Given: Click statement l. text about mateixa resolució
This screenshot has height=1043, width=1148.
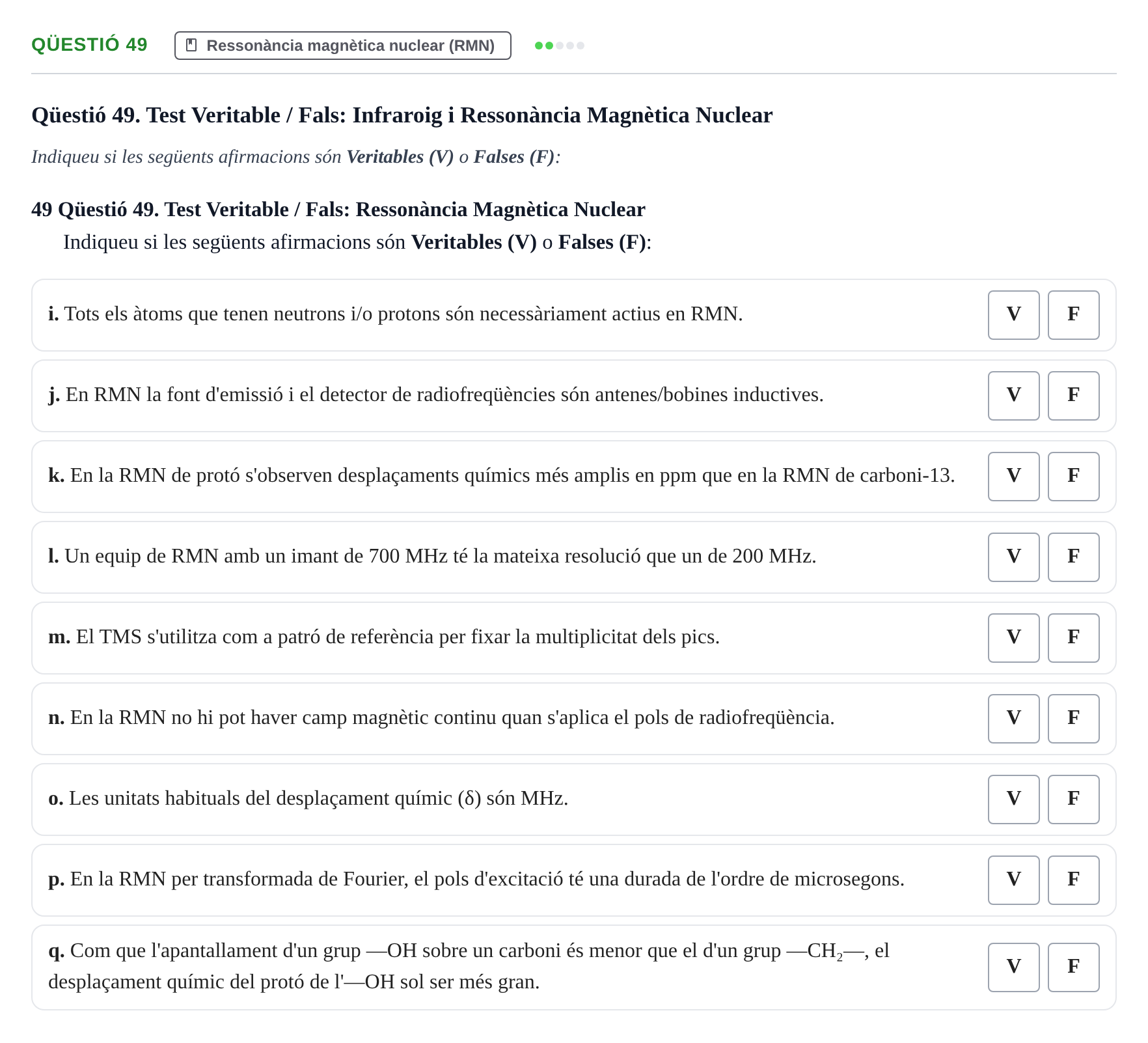Looking at the screenshot, I should (432, 557).
